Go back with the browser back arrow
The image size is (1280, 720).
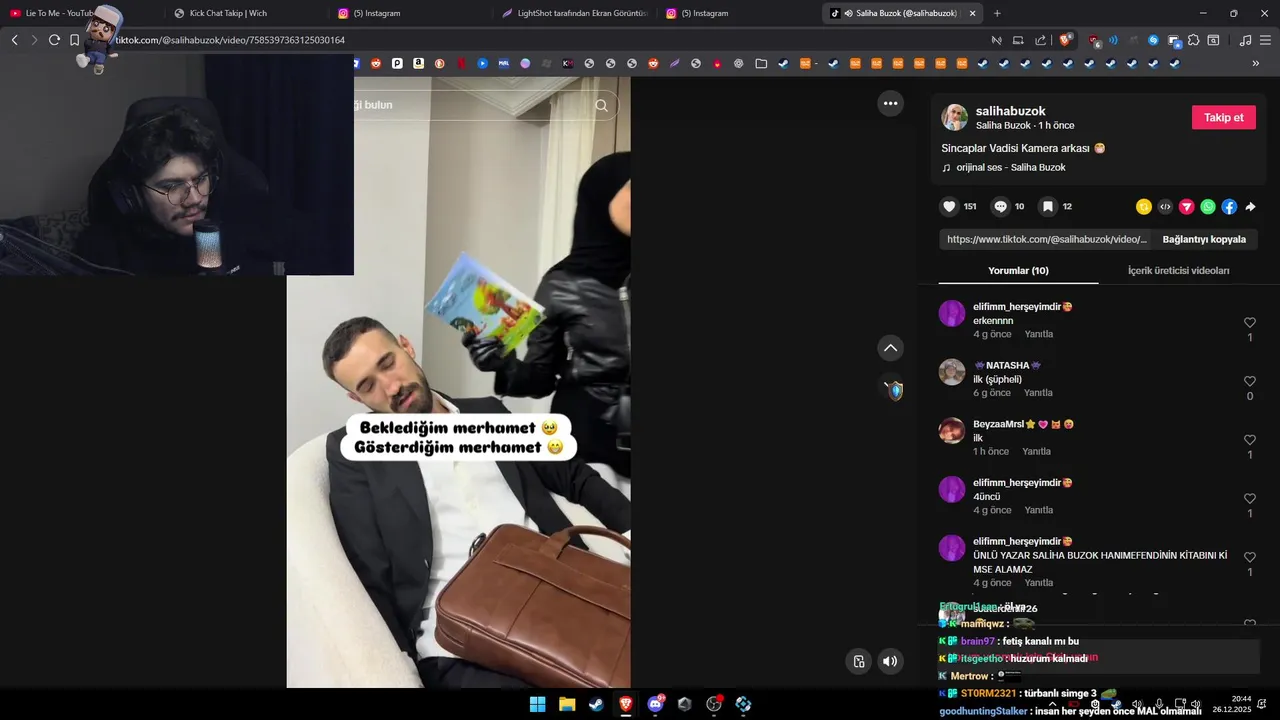(x=14, y=40)
